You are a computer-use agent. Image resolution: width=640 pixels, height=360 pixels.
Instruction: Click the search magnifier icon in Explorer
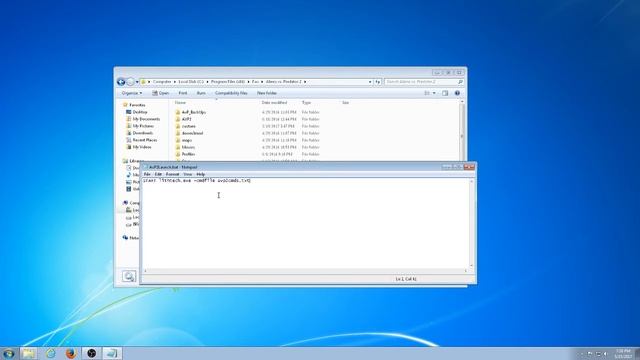pos(460,82)
